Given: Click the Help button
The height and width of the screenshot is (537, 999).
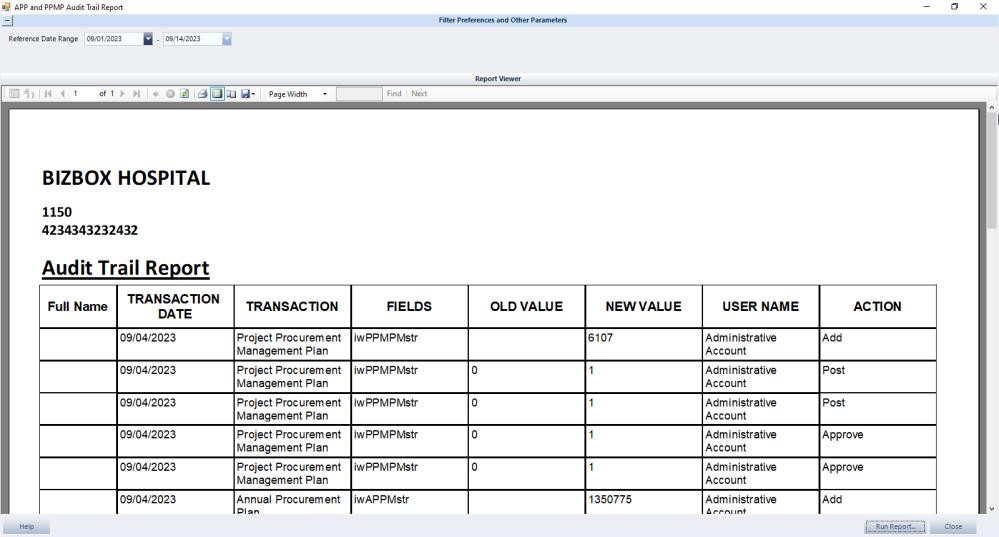Looking at the screenshot, I should coord(25,526).
